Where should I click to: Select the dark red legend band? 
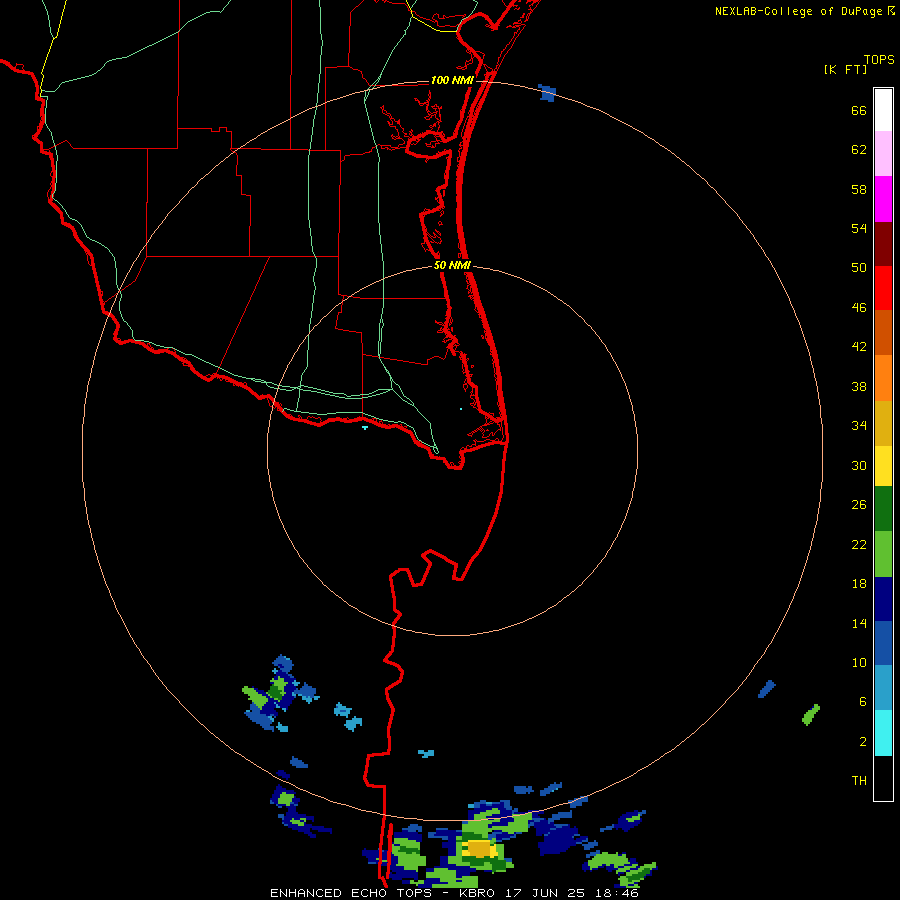pyautogui.click(x=883, y=243)
